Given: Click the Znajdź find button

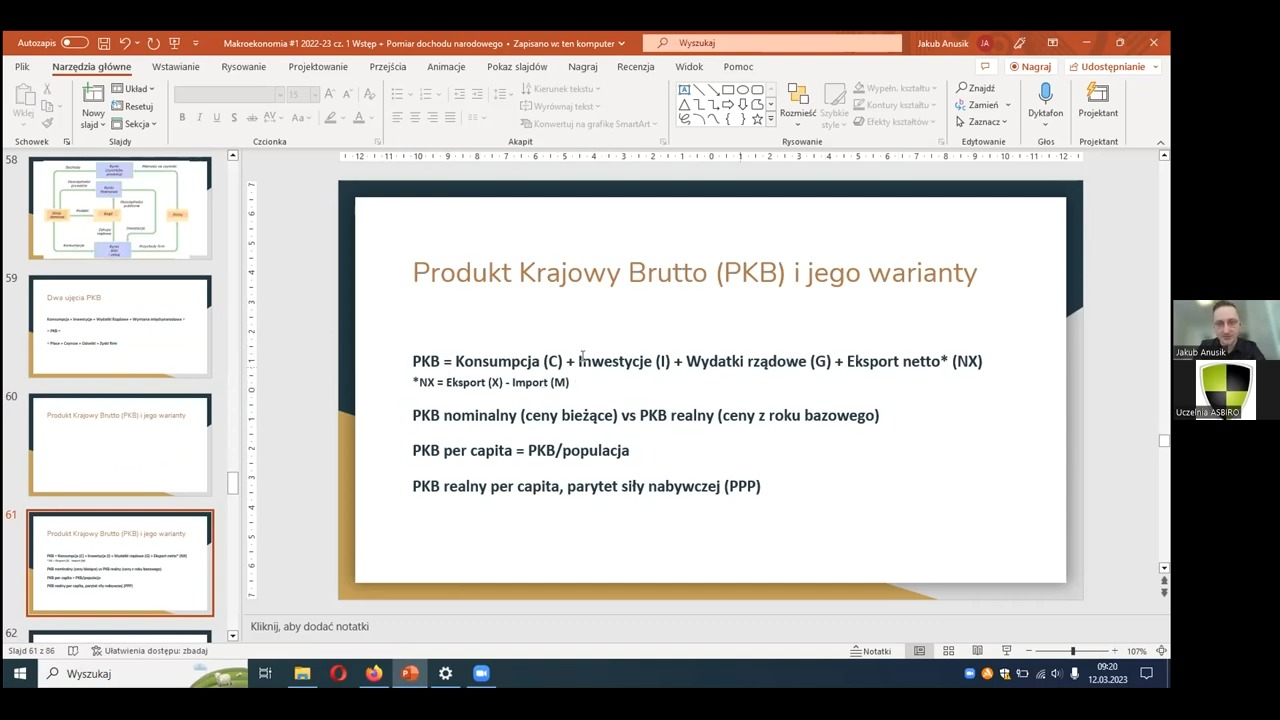Looking at the screenshot, I should point(976,88).
